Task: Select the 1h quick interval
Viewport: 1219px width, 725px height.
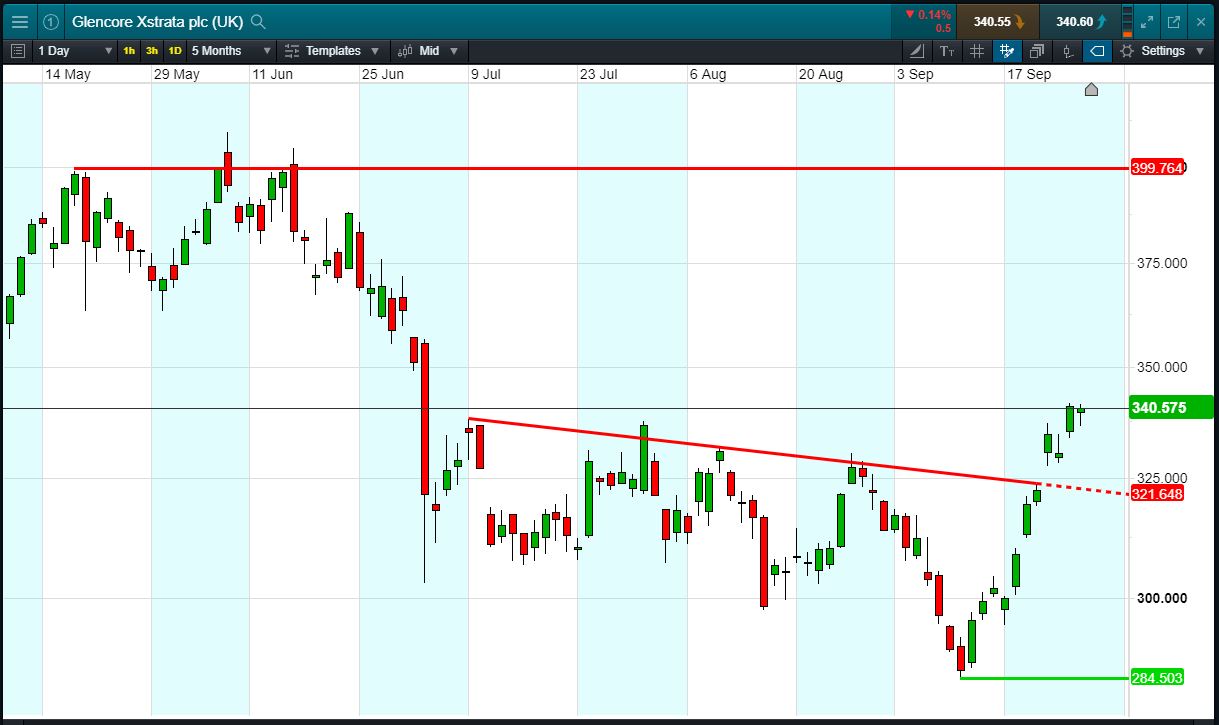Action: 129,51
